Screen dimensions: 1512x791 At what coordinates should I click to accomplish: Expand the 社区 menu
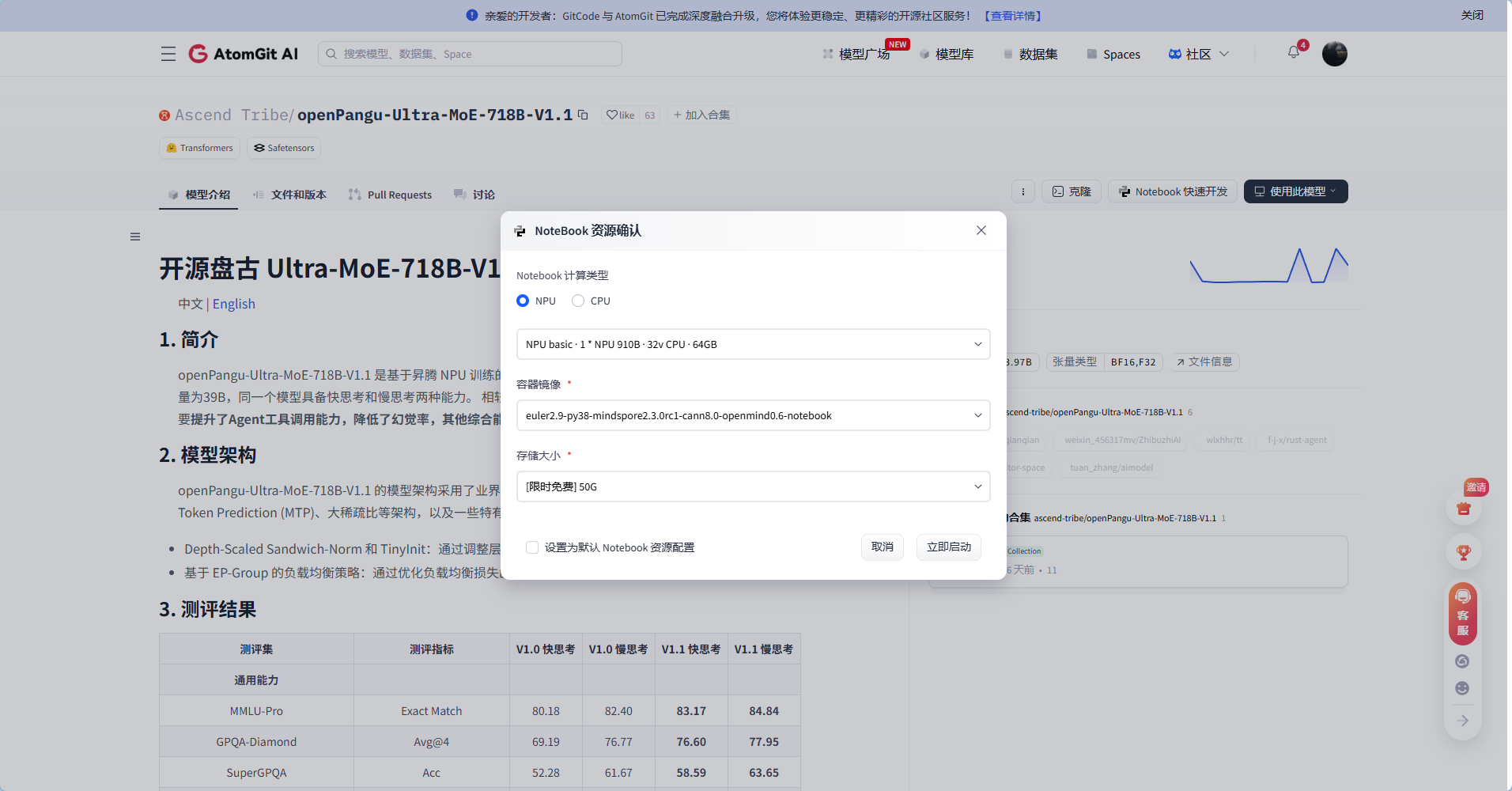coord(1198,54)
